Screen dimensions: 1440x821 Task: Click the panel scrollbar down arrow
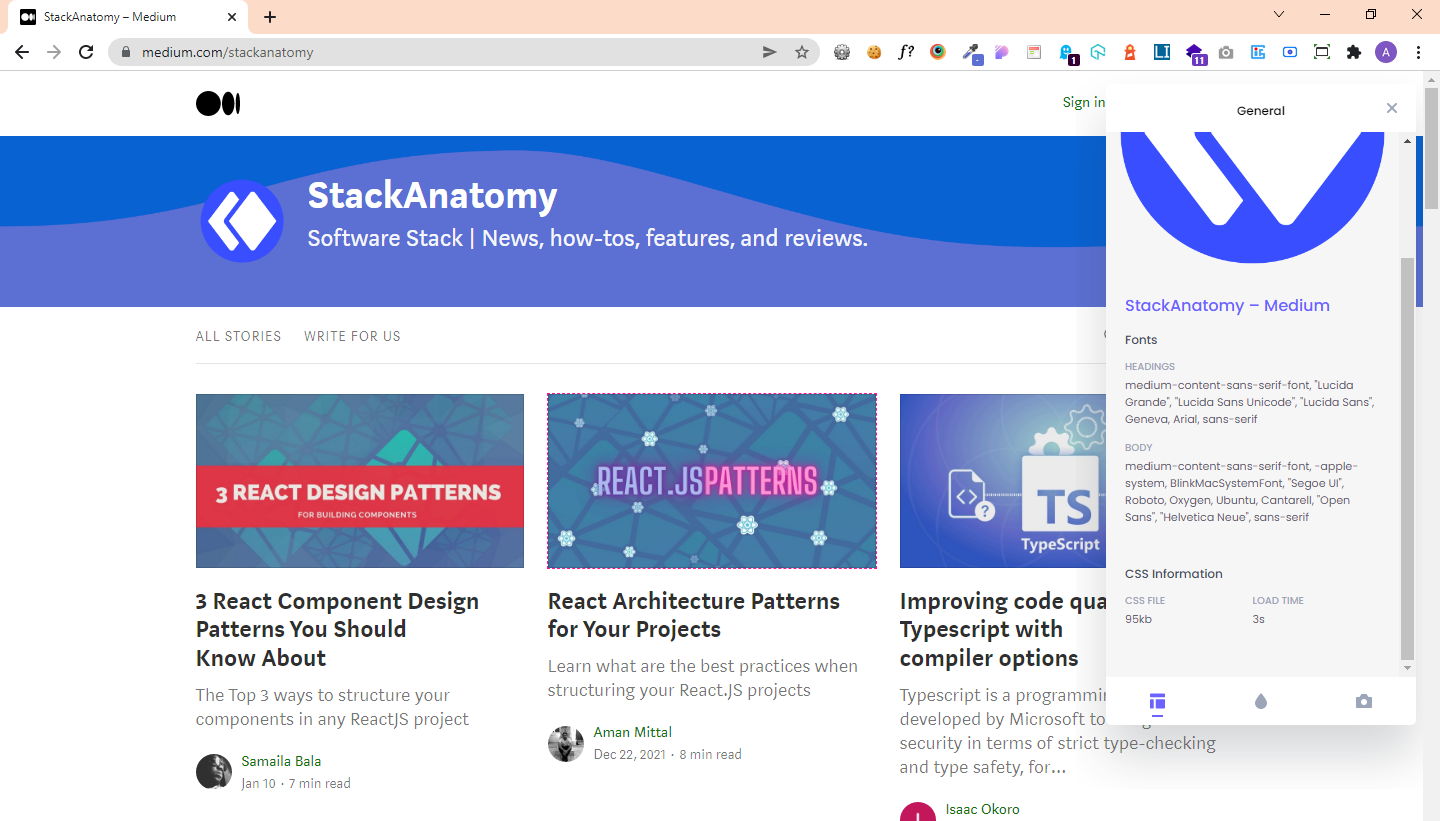(x=1408, y=668)
